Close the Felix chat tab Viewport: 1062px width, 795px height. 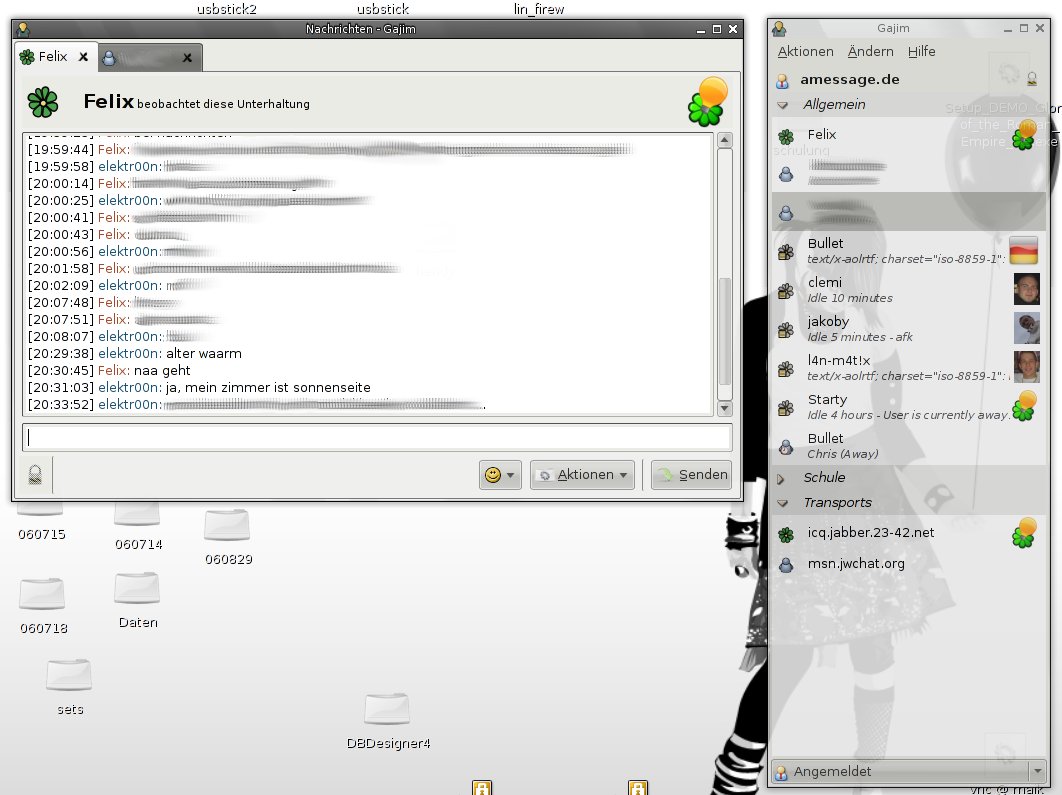tap(84, 58)
